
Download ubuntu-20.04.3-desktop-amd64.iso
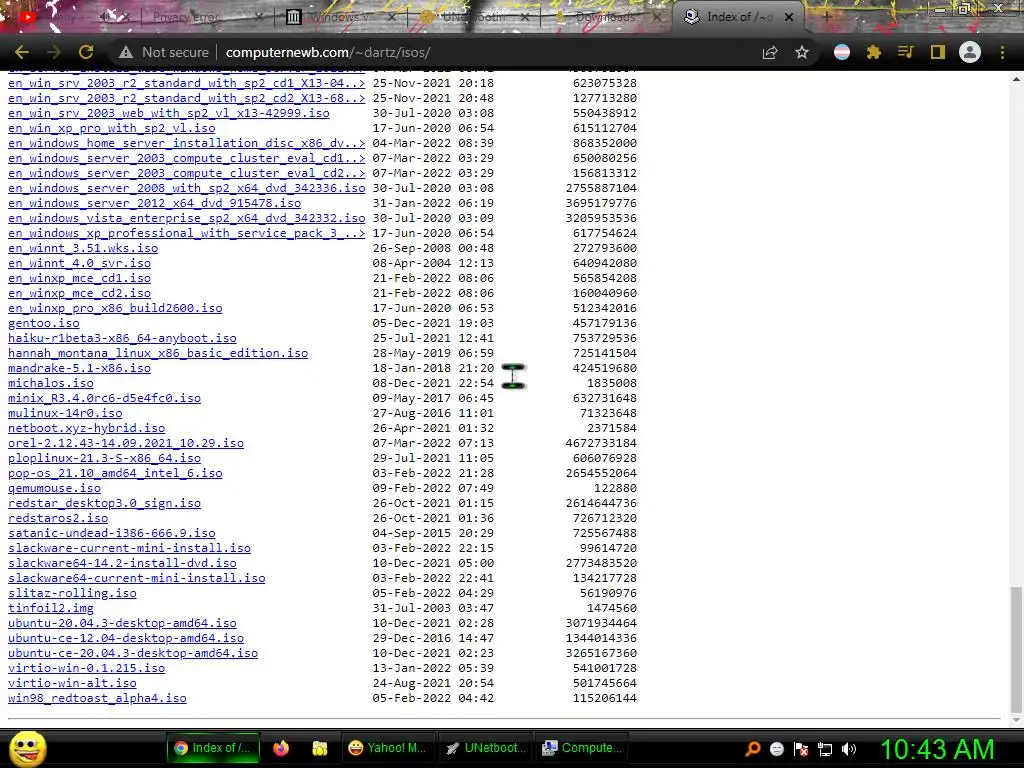[122, 624]
